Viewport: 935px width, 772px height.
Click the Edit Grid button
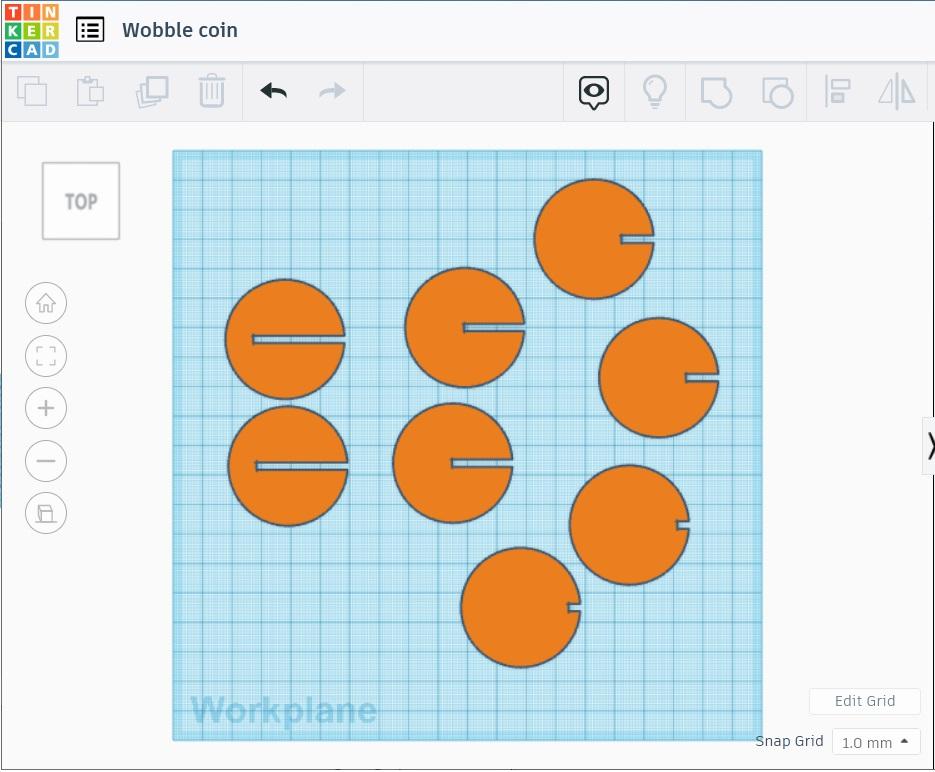click(865, 701)
